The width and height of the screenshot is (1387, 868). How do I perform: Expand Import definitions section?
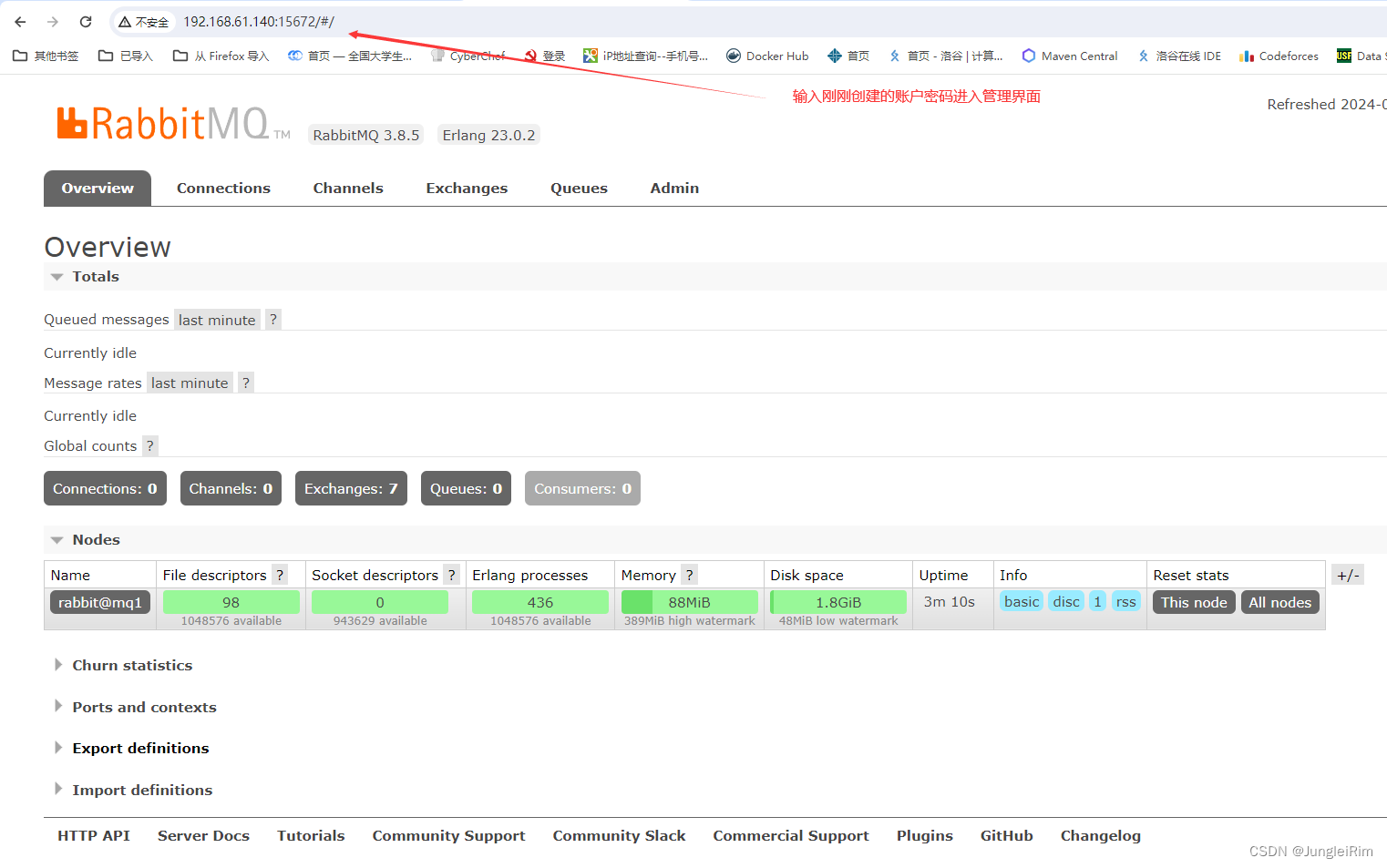(133, 791)
